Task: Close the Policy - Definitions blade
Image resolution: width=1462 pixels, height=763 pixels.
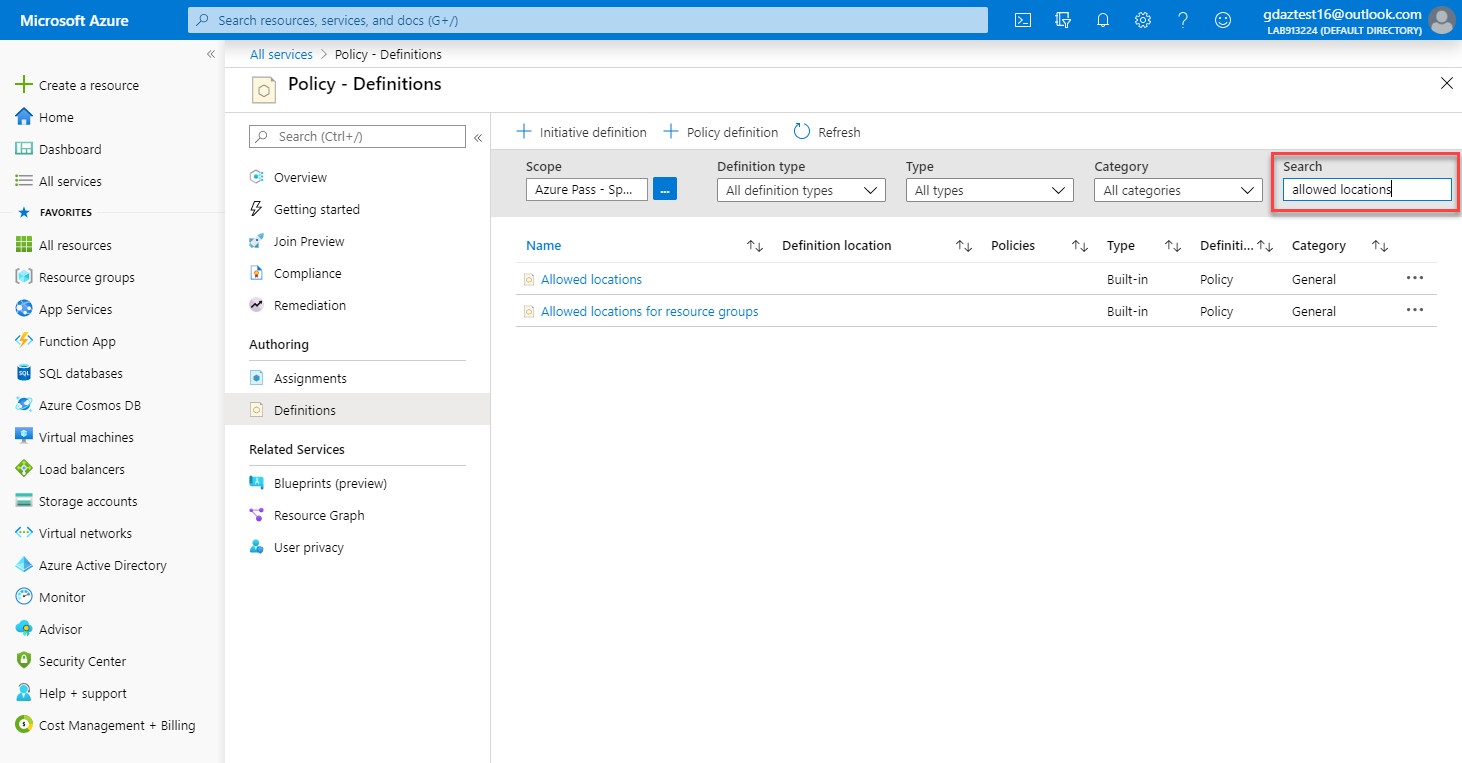Action: point(1446,84)
